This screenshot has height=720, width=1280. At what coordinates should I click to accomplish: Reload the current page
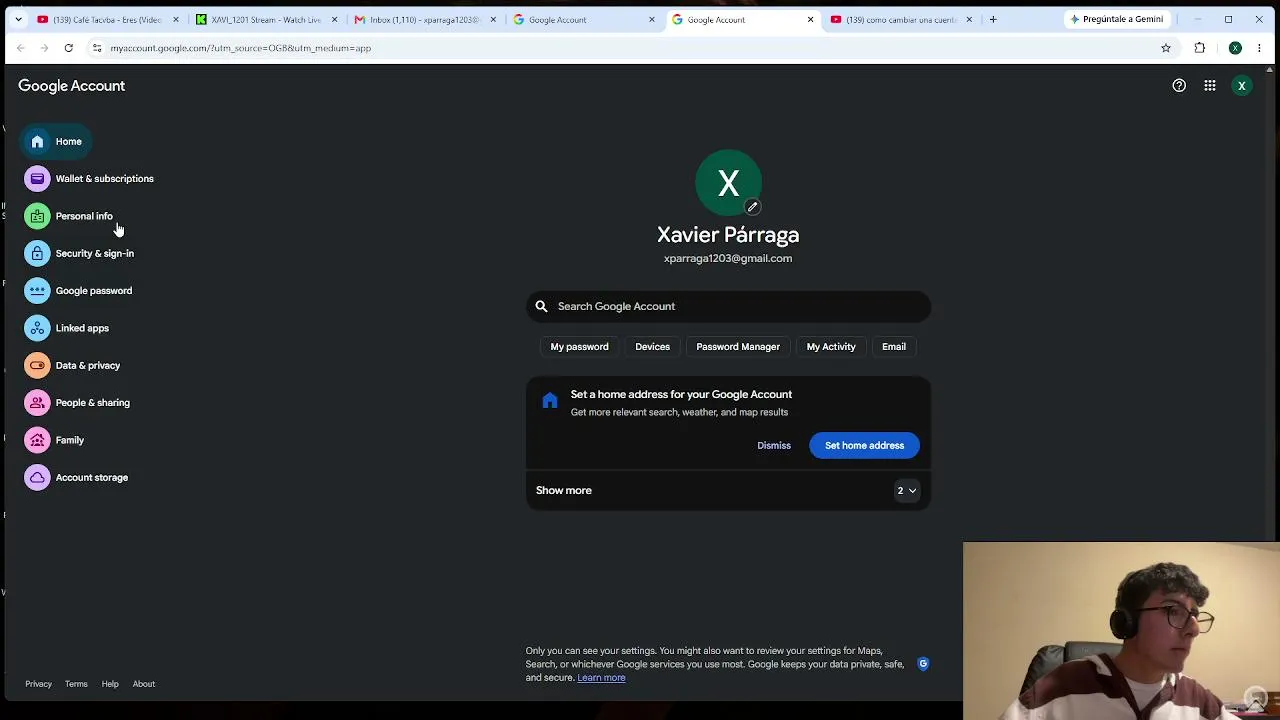(x=69, y=48)
